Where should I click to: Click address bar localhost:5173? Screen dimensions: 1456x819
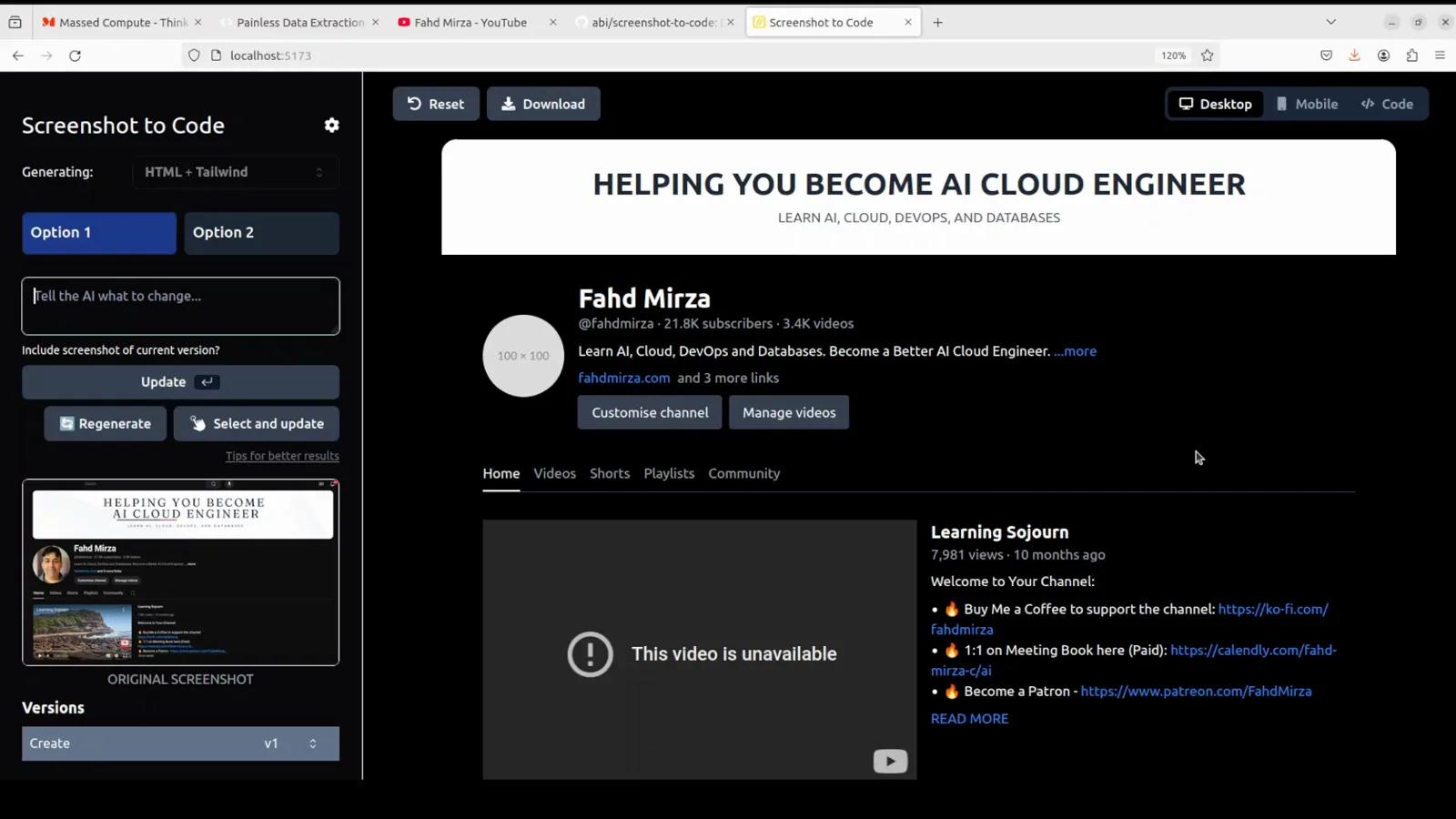673,56
